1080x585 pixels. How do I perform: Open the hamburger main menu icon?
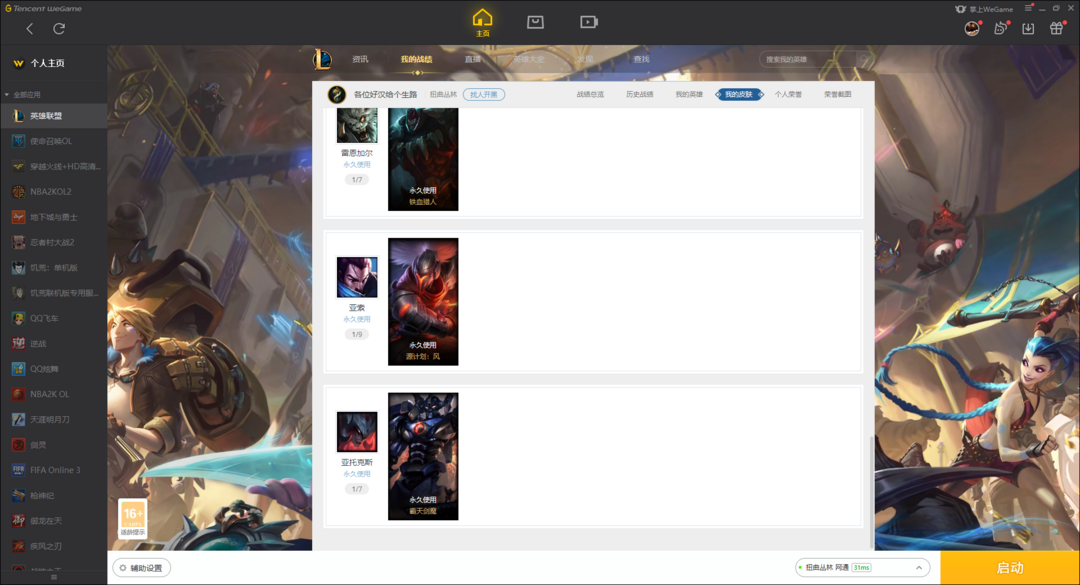(1028, 8)
